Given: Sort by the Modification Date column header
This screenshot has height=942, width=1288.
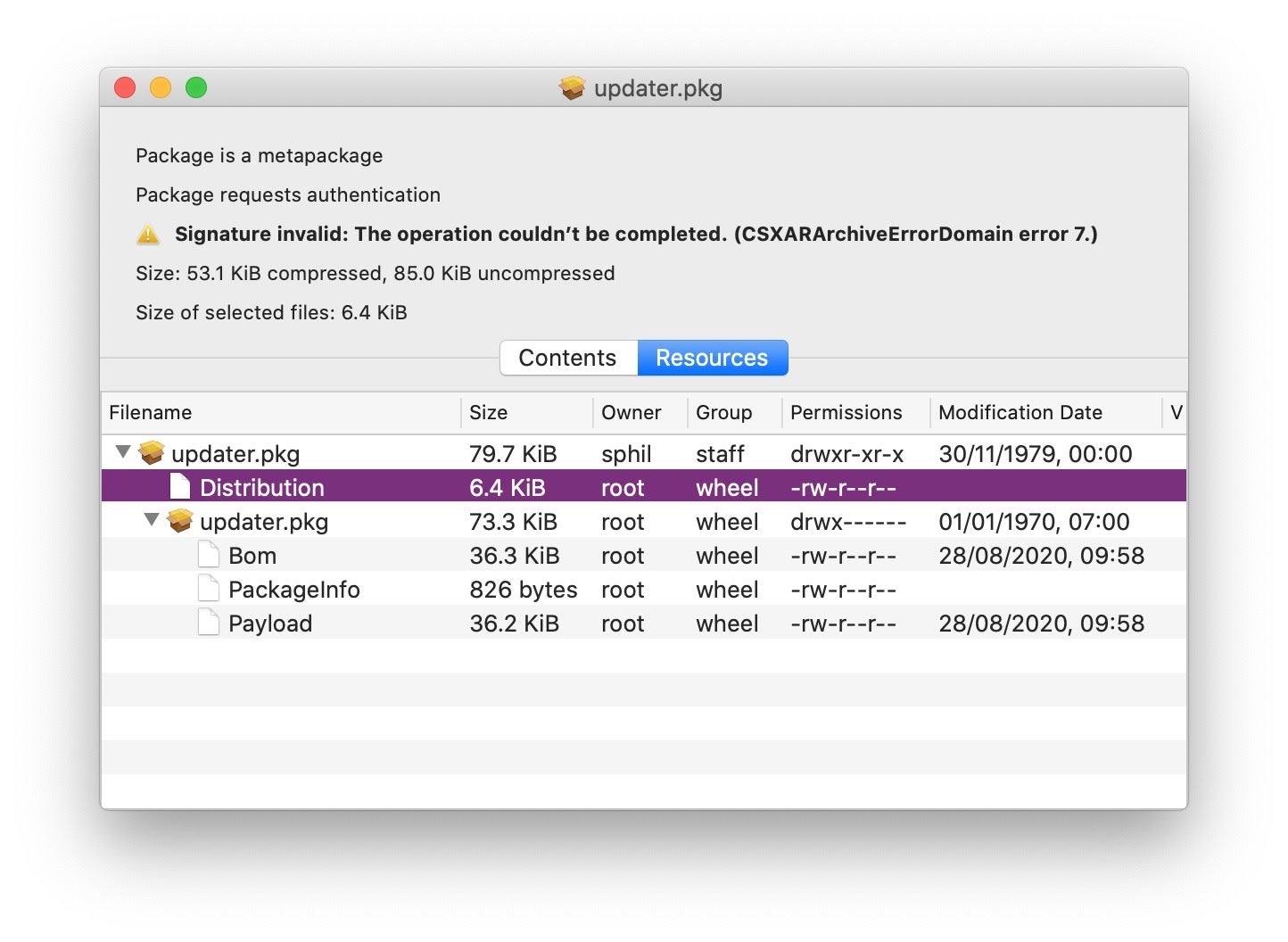Looking at the screenshot, I should coord(1020,412).
